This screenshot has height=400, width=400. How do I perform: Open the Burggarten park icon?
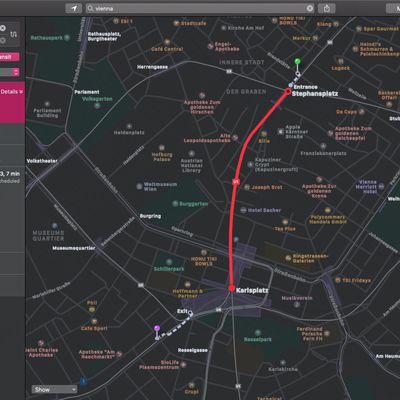(x=175, y=204)
